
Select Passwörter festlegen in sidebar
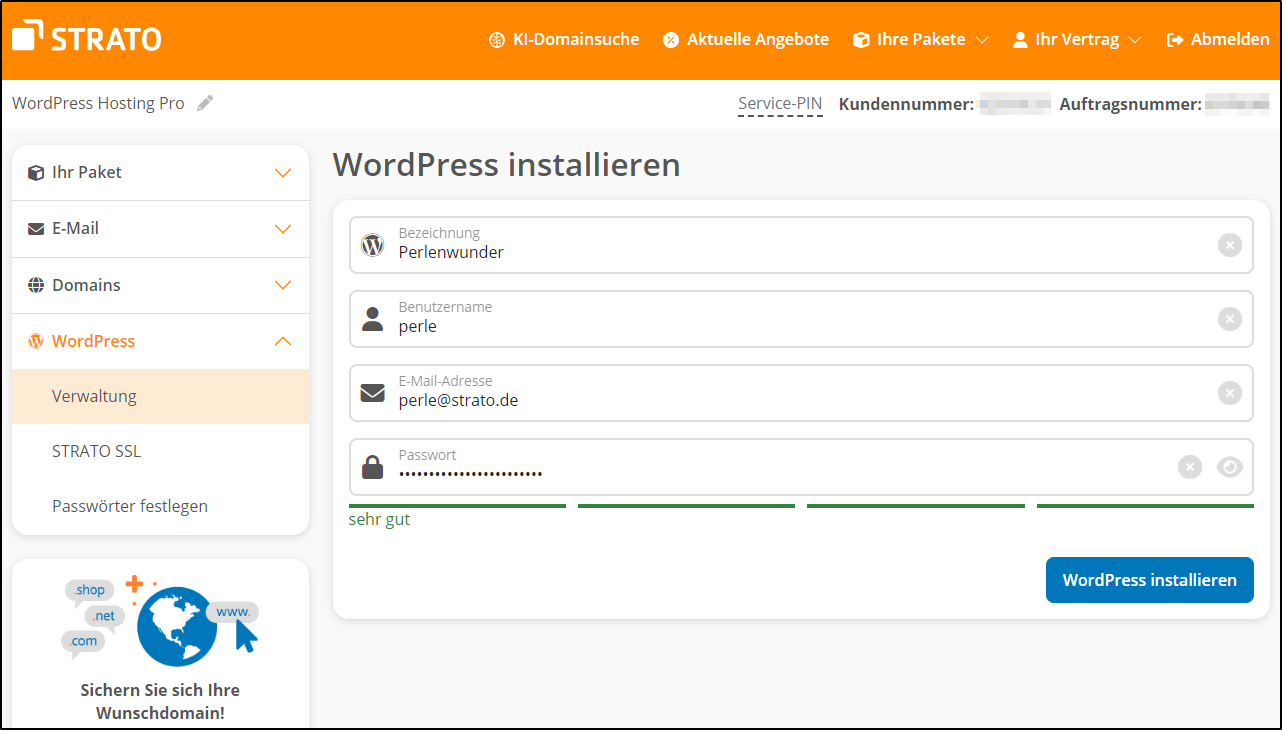coord(130,506)
